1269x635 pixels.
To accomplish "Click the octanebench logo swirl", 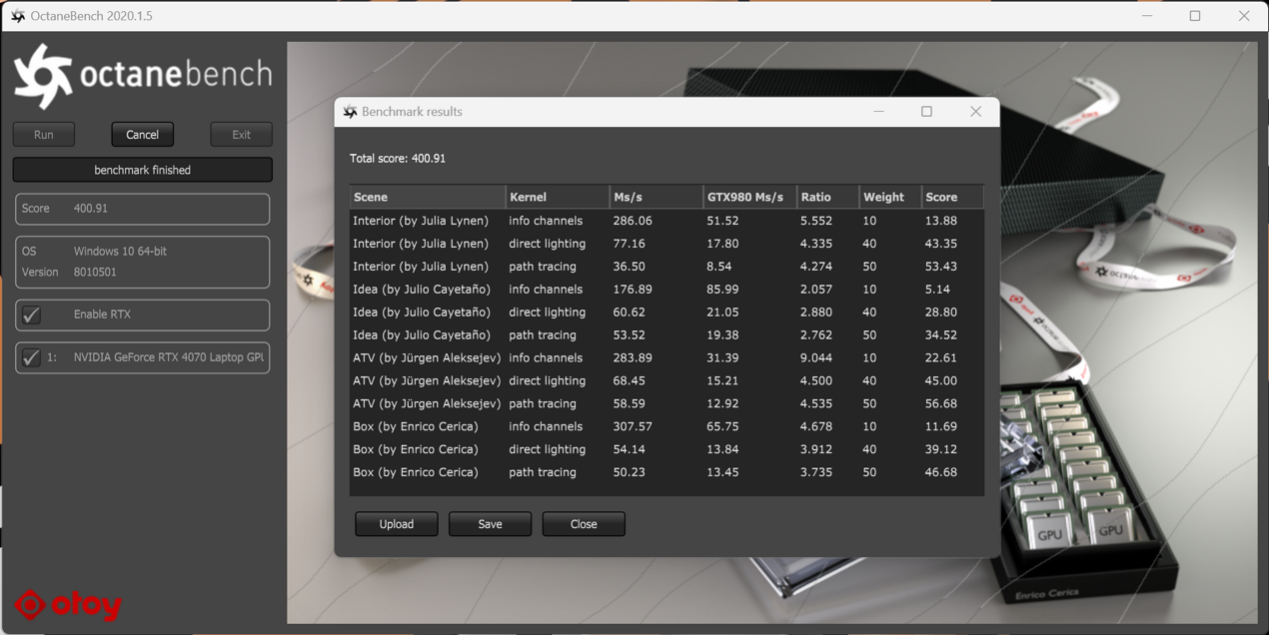I will tap(43, 76).
